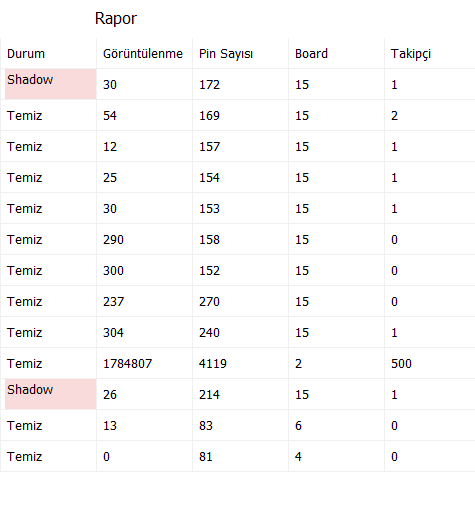
Task: Click the Durum column header
Action: coord(49,53)
